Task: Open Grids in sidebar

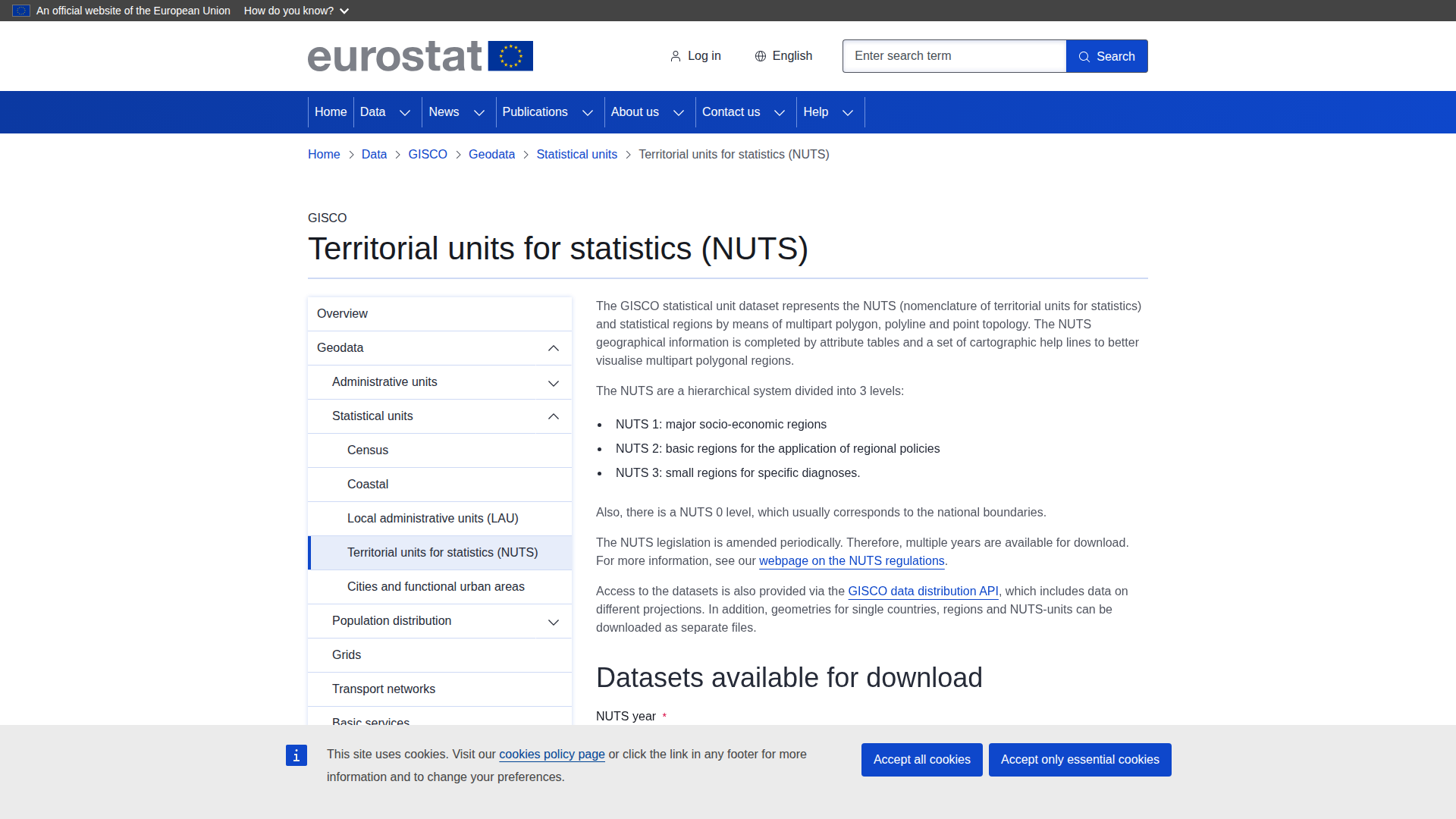Action: (x=440, y=655)
